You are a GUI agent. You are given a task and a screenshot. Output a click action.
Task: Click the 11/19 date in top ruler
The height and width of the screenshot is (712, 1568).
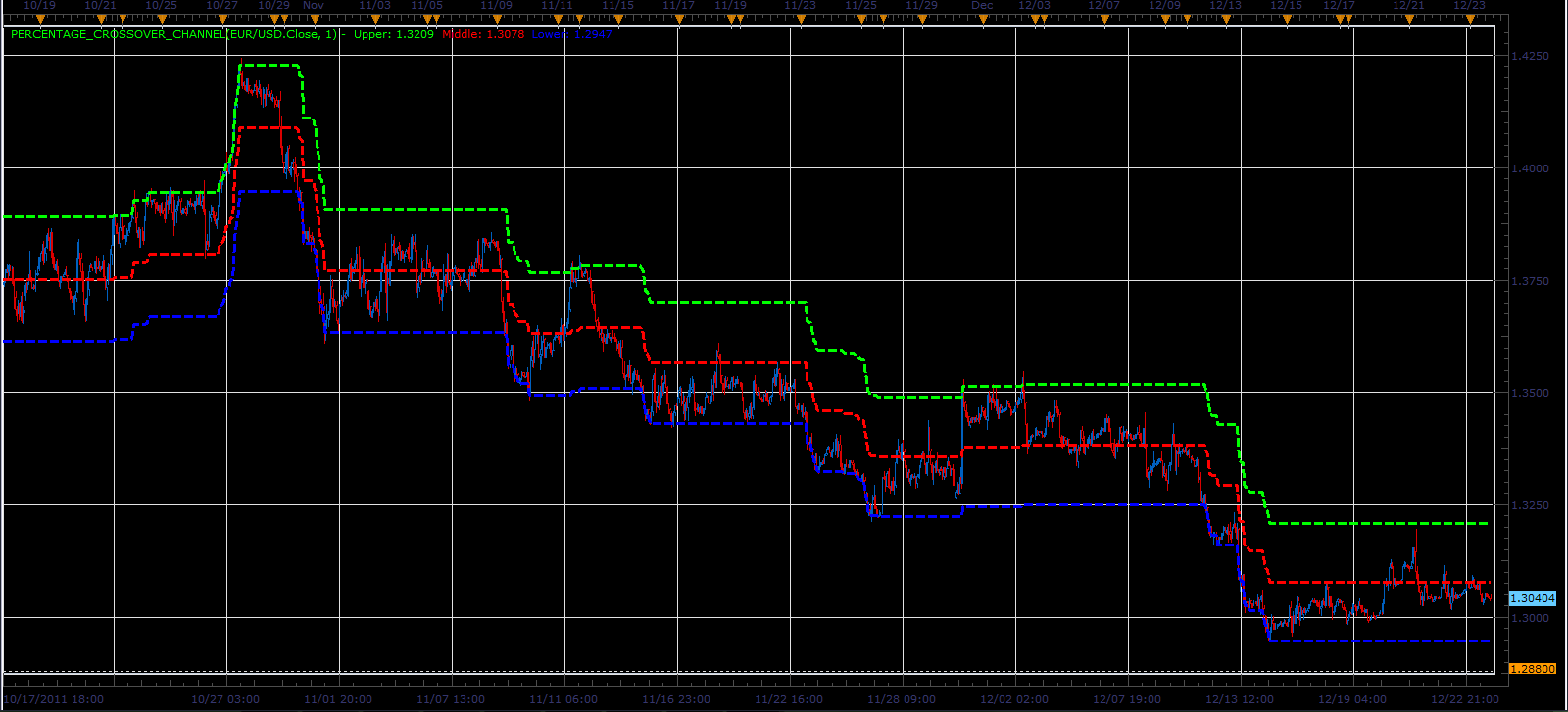pyautogui.click(x=730, y=6)
